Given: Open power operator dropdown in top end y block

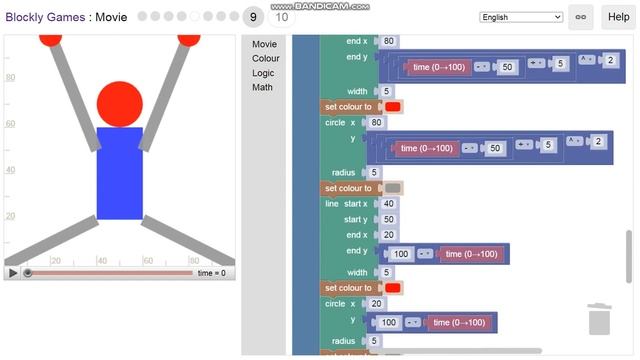Looking at the screenshot, I should tap(587, 60).
